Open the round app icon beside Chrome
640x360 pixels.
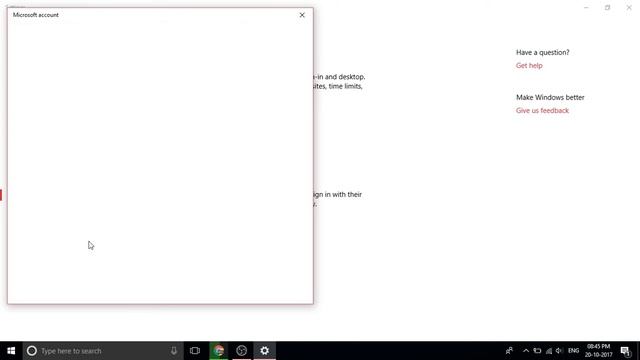242,351
